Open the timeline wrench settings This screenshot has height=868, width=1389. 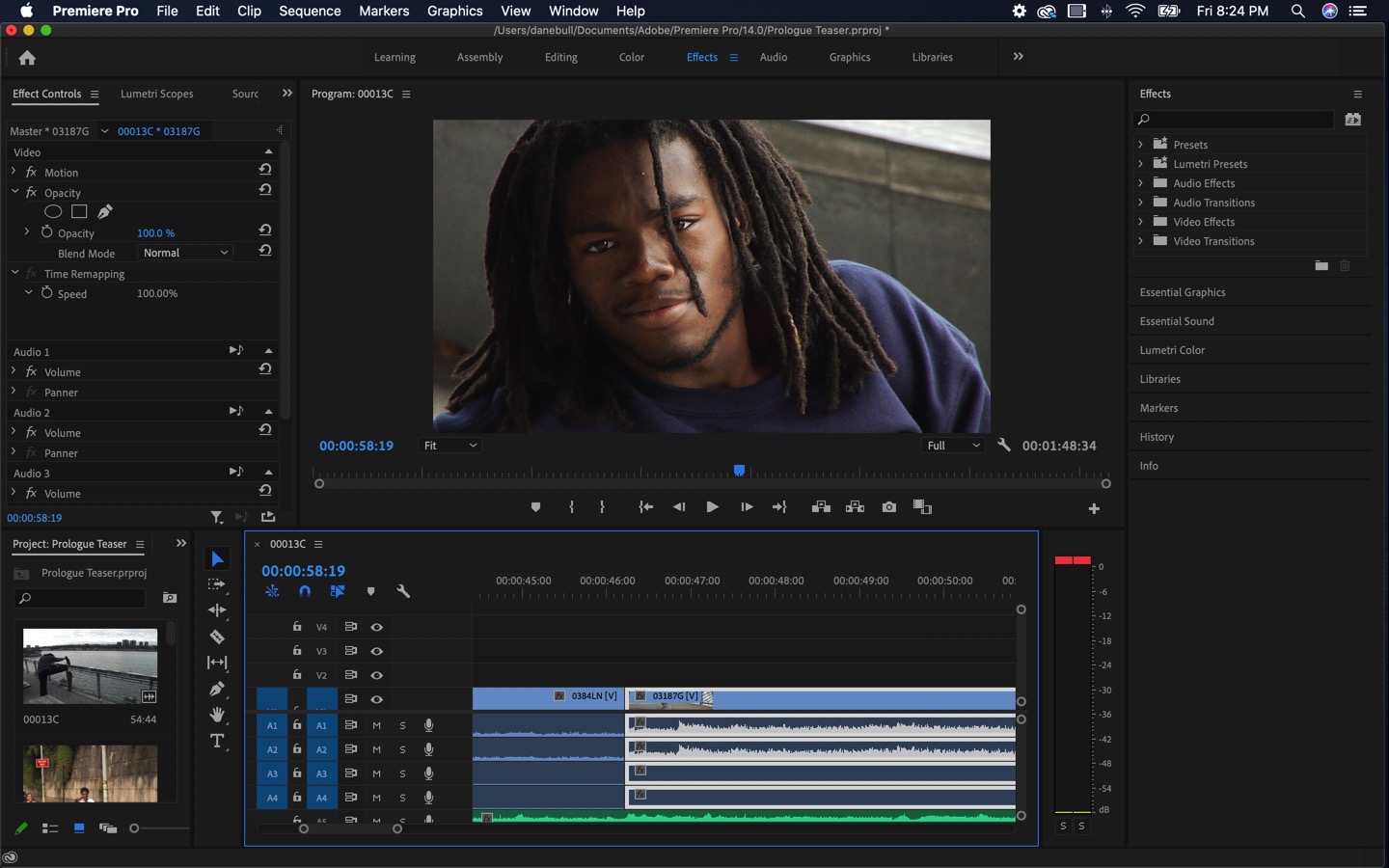(x=403, y=591)
